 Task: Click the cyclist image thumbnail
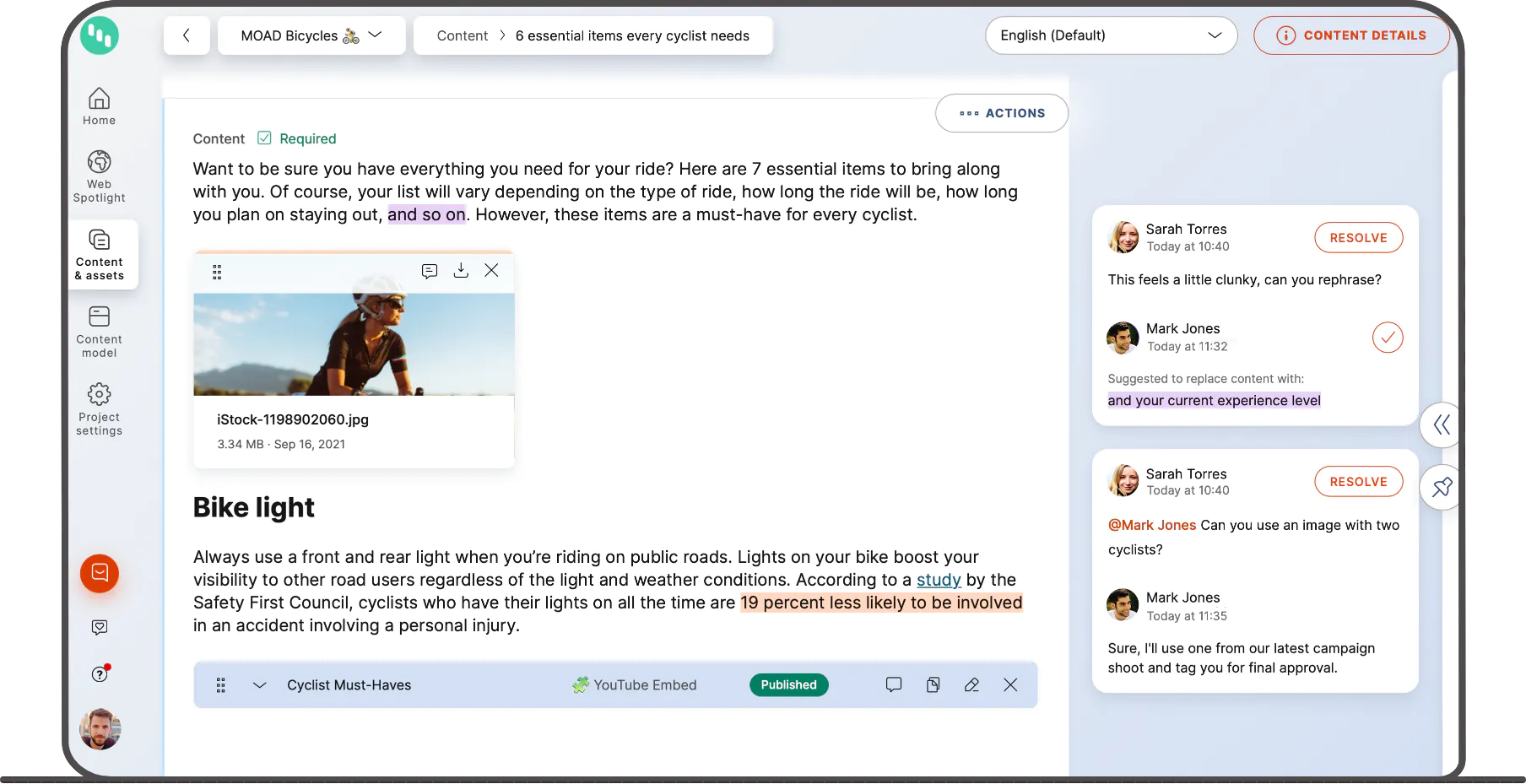click(x=354, y=344)
